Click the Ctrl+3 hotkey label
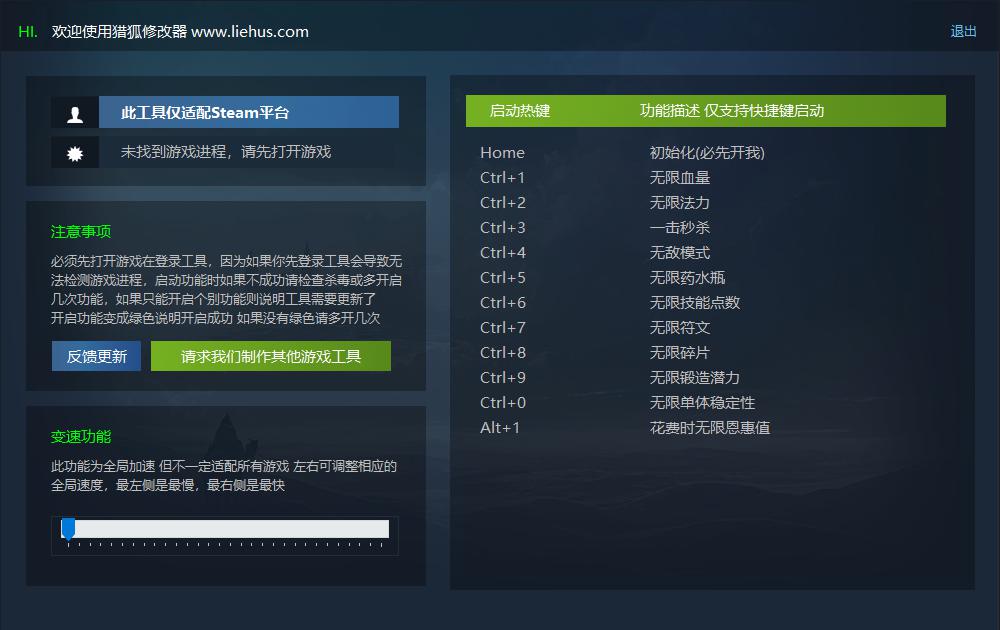Image resolution: width=1000 pixels, height=630 pixels. 503,227
